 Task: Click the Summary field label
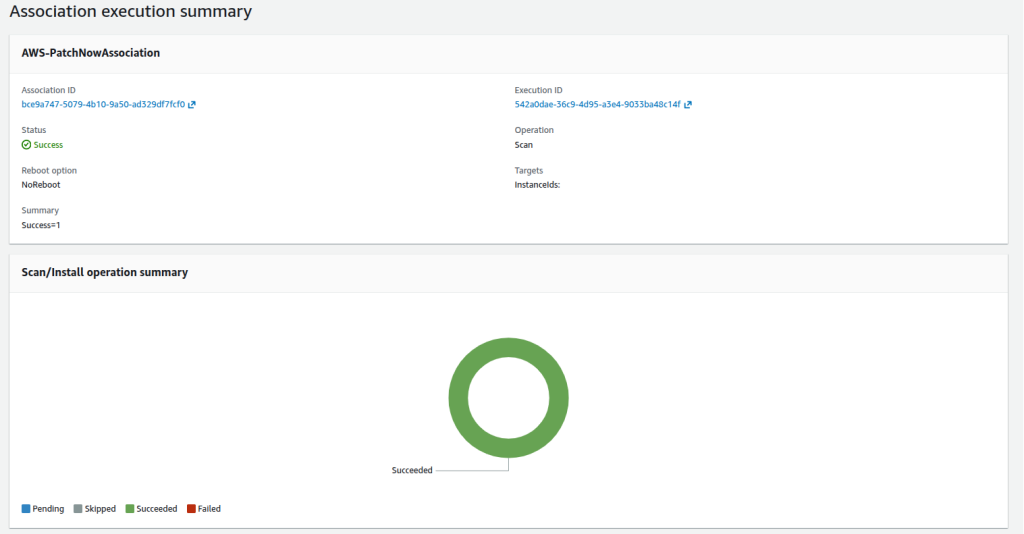pos(40,210)
